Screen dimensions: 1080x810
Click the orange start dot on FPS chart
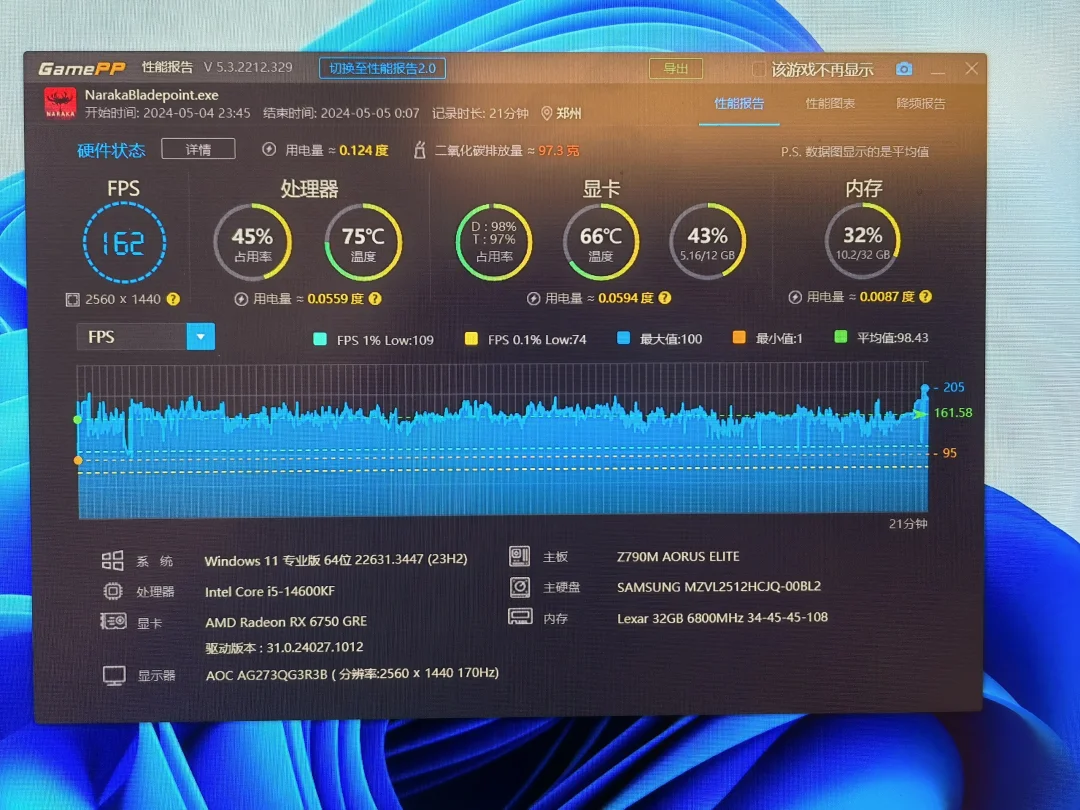coord(78,460)
